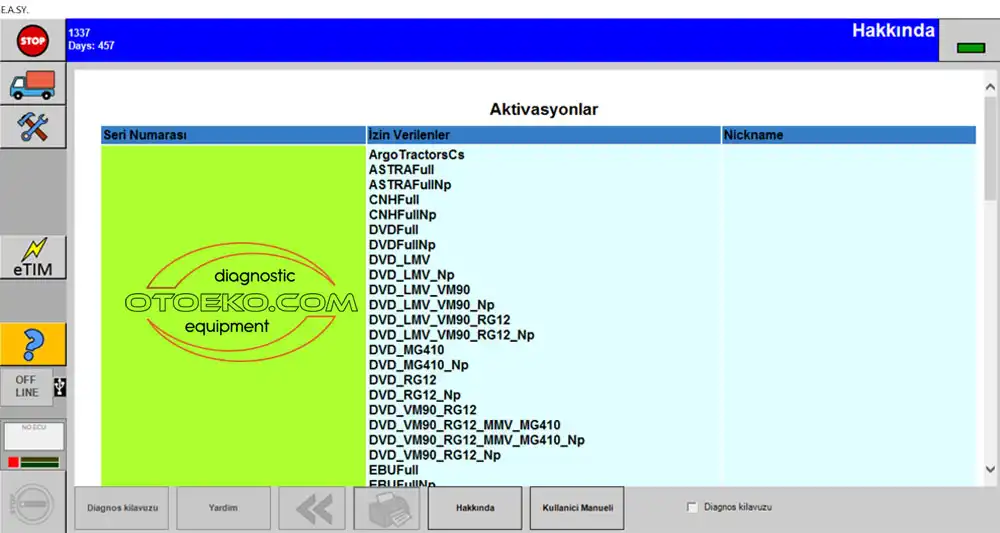Select the DVD_RG12_Np entry
The width and height of the screenshot is (1000, 533).
pos(415,395)
